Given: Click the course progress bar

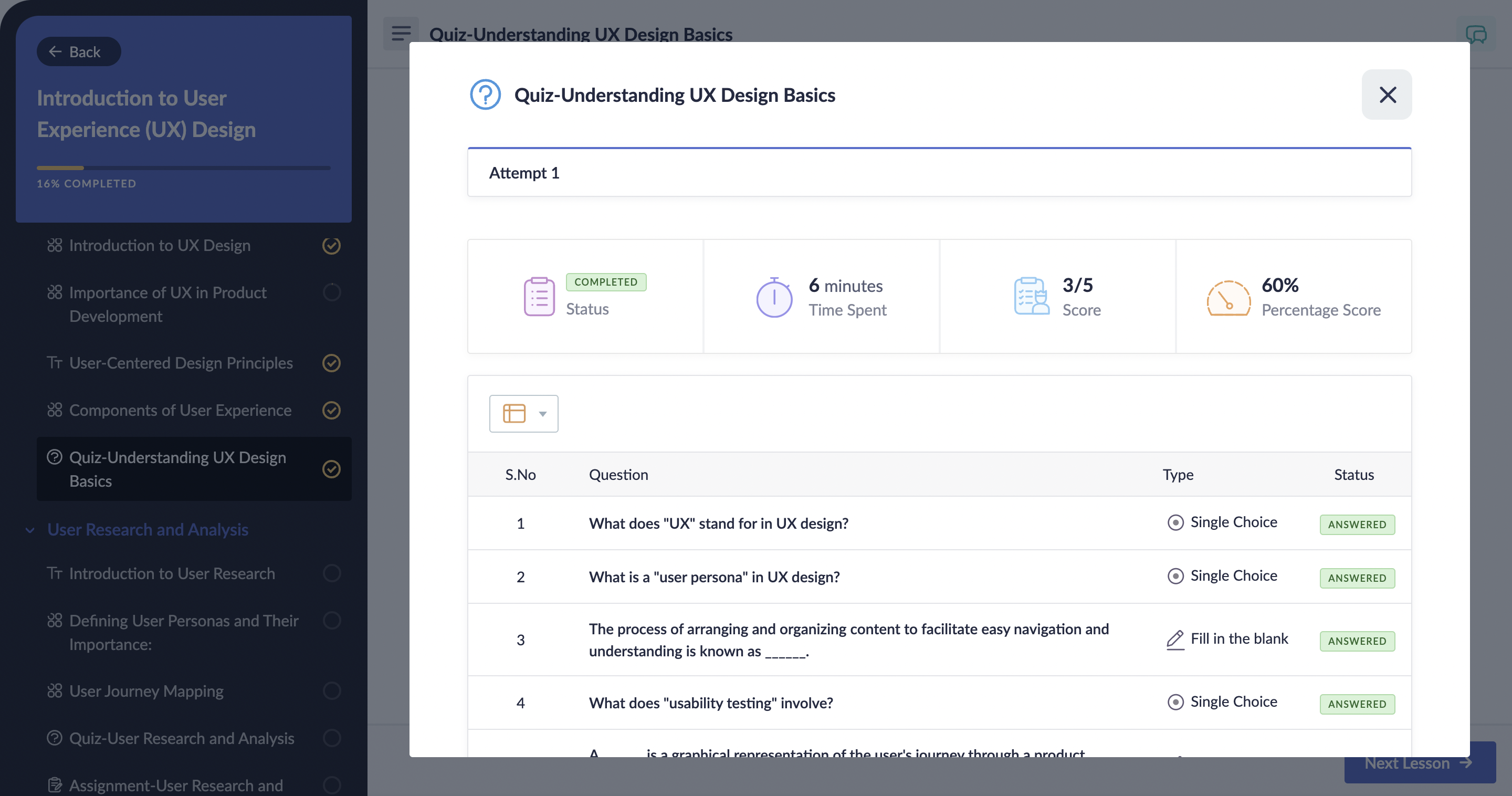Looking at the screenshot, I should pos(183,168).
